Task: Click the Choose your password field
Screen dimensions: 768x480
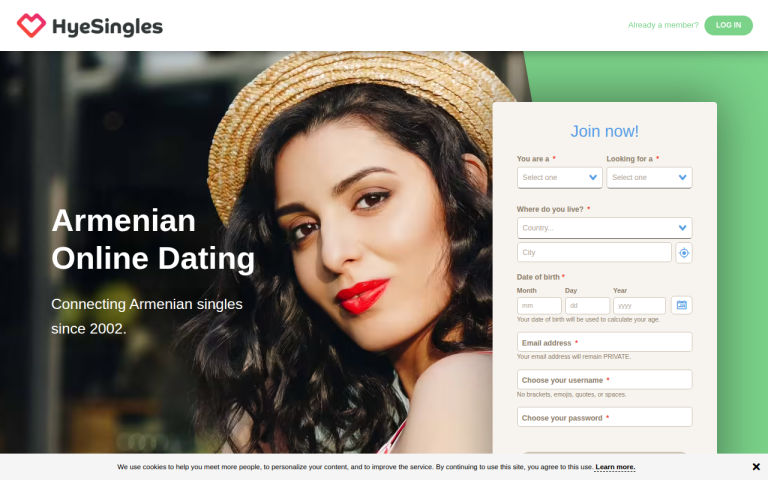Action: click(604, 417)
